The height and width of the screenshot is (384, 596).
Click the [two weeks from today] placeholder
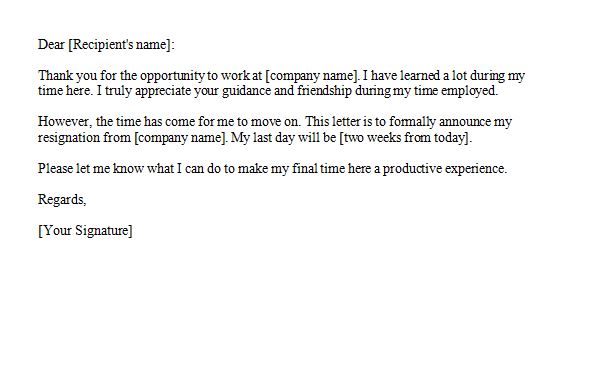pyautogui.click(x=404, y=137)
